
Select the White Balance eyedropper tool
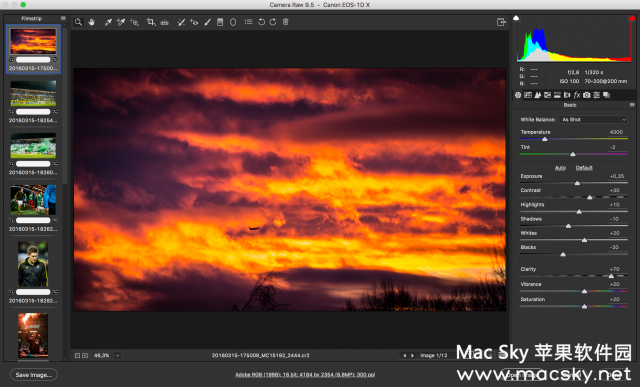108,22
